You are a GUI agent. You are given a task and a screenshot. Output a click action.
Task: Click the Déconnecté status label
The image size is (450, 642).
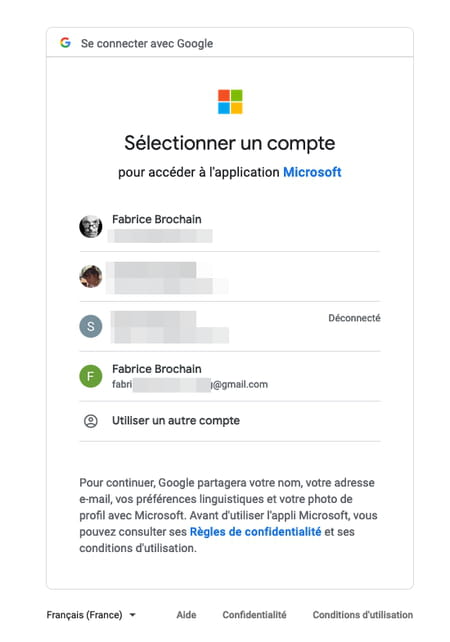(x=354, y=318)
